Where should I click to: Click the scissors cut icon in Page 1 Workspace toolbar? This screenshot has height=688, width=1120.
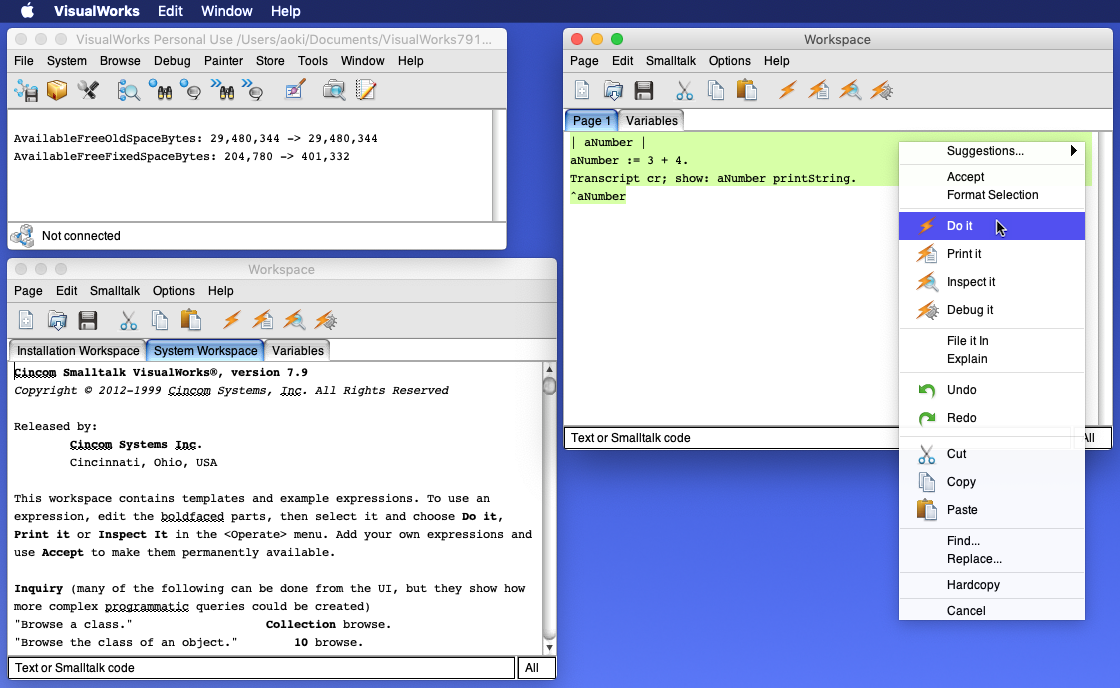point(684,91)
